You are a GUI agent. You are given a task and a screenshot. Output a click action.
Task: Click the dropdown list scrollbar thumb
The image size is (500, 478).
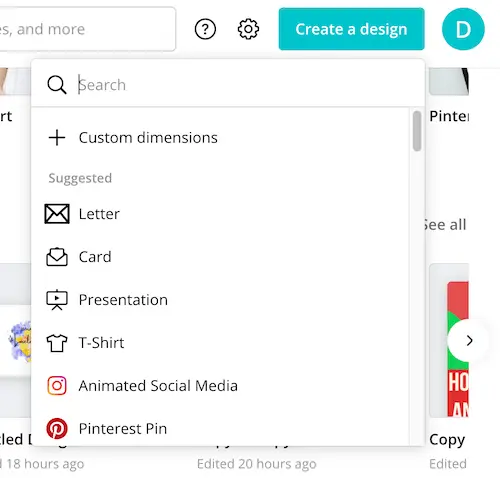point(417,131)
